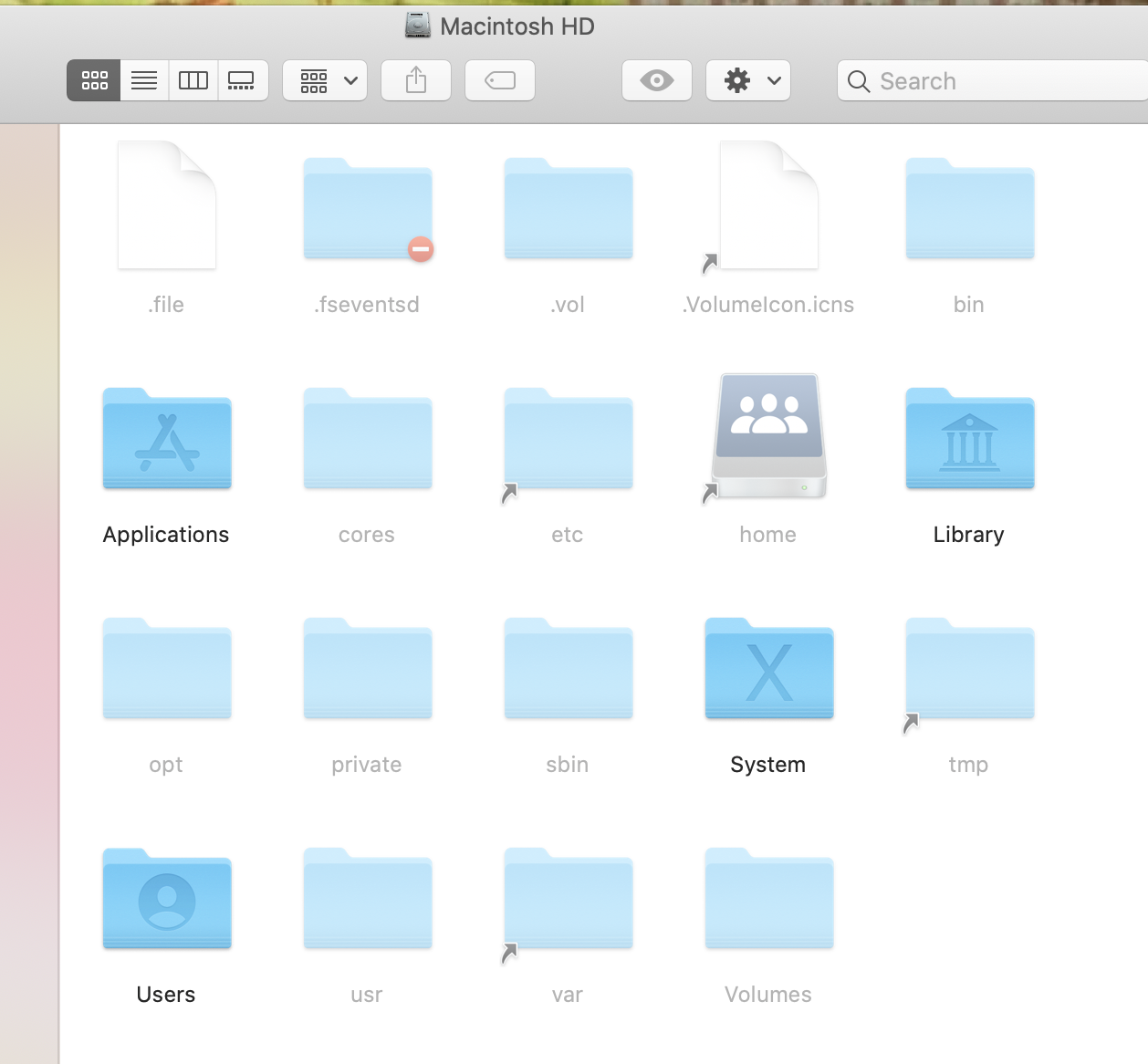
Task: Select the .vol folder icon
Action: pyautogui.click(x=569, y=209)
